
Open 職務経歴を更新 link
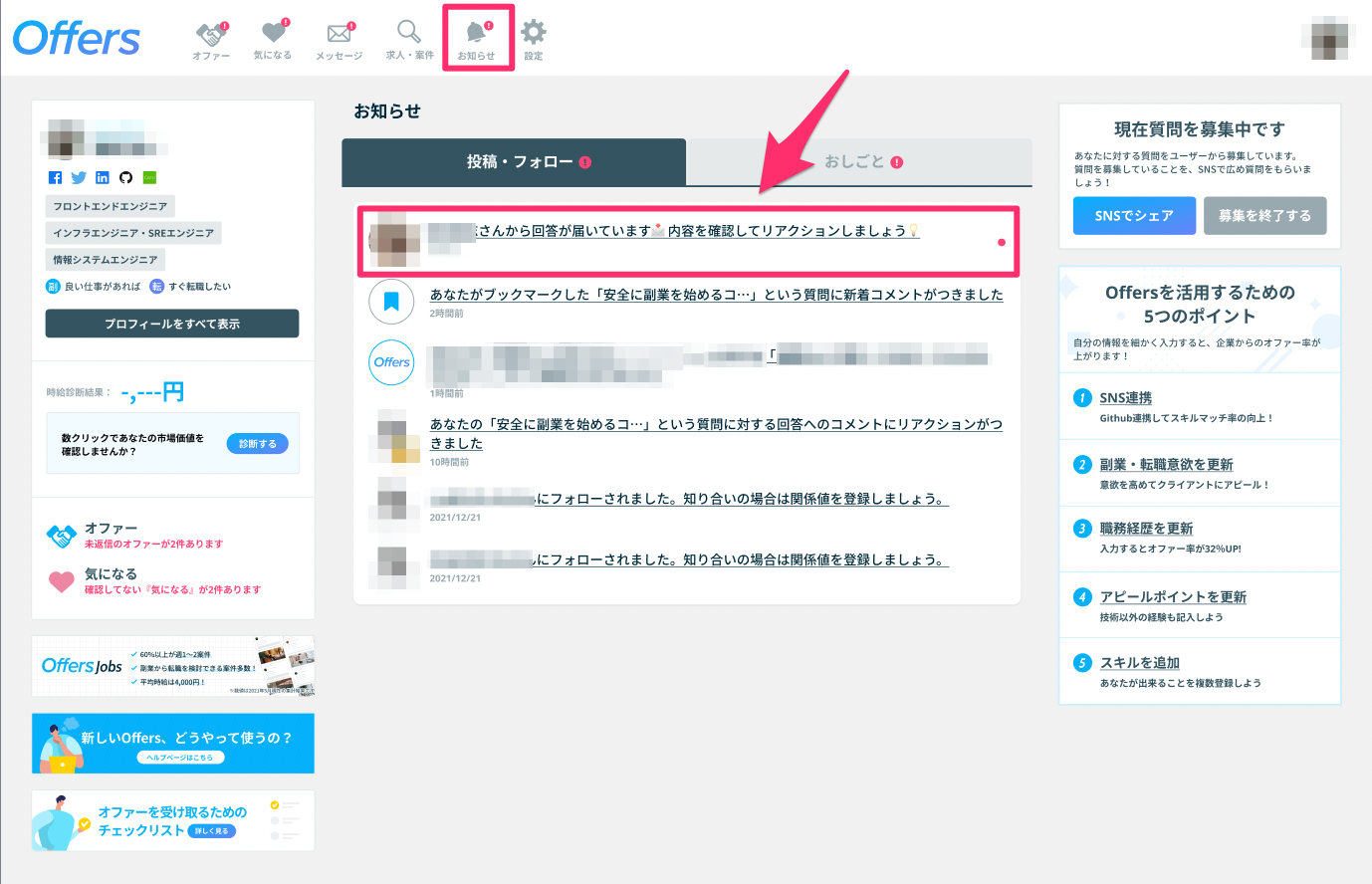[1146, 529]
